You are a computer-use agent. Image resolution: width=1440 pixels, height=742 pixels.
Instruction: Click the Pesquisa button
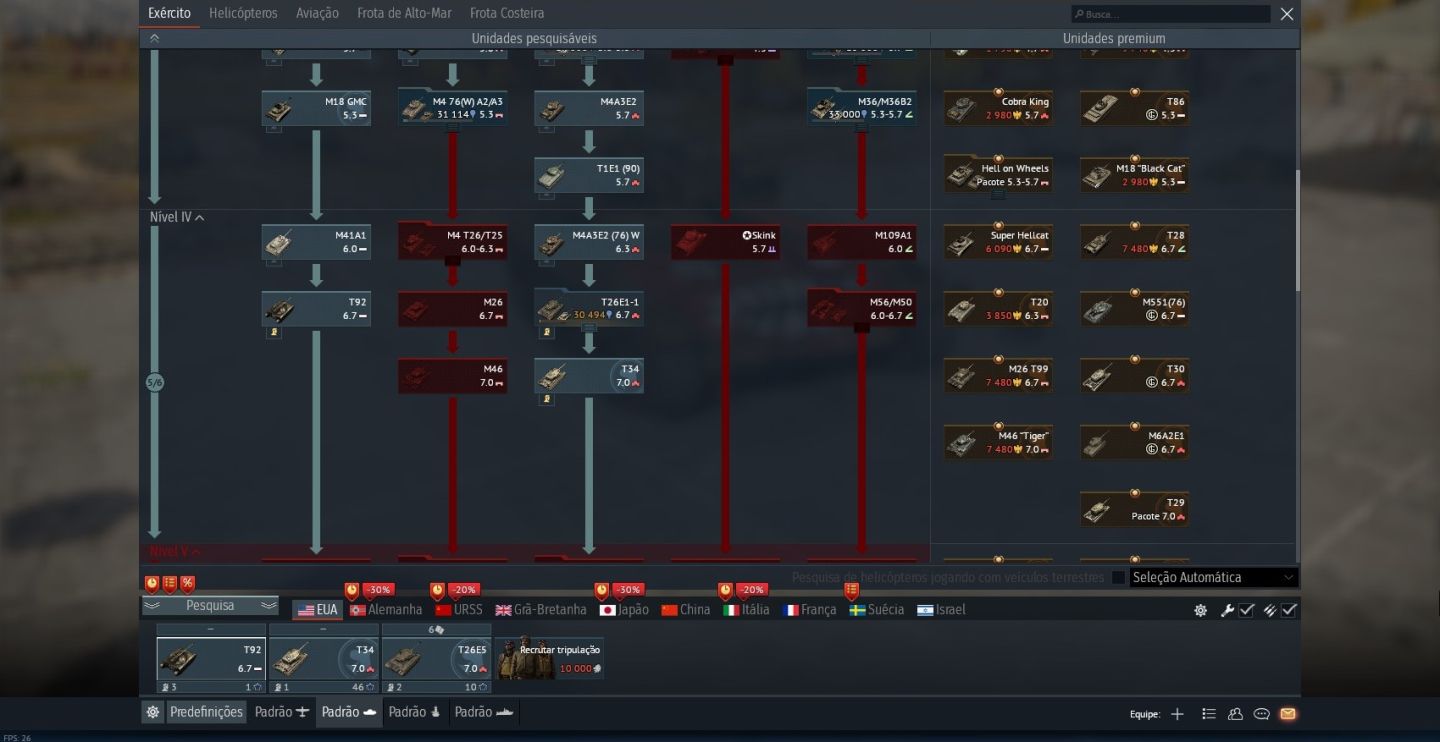click(x=210, y=606)
